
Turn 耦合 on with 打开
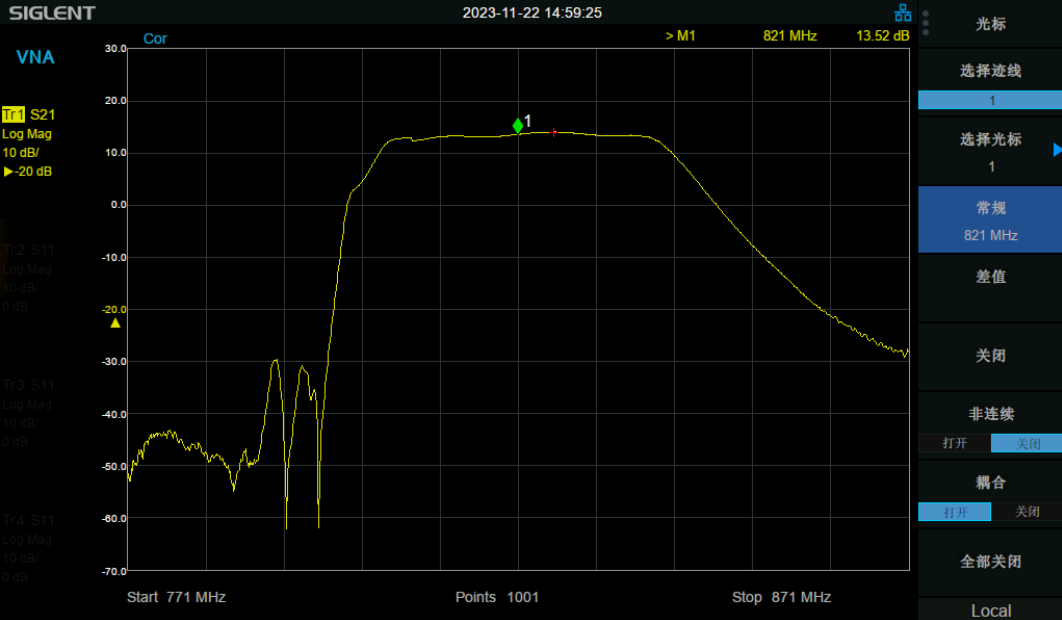tap(954, 512)
